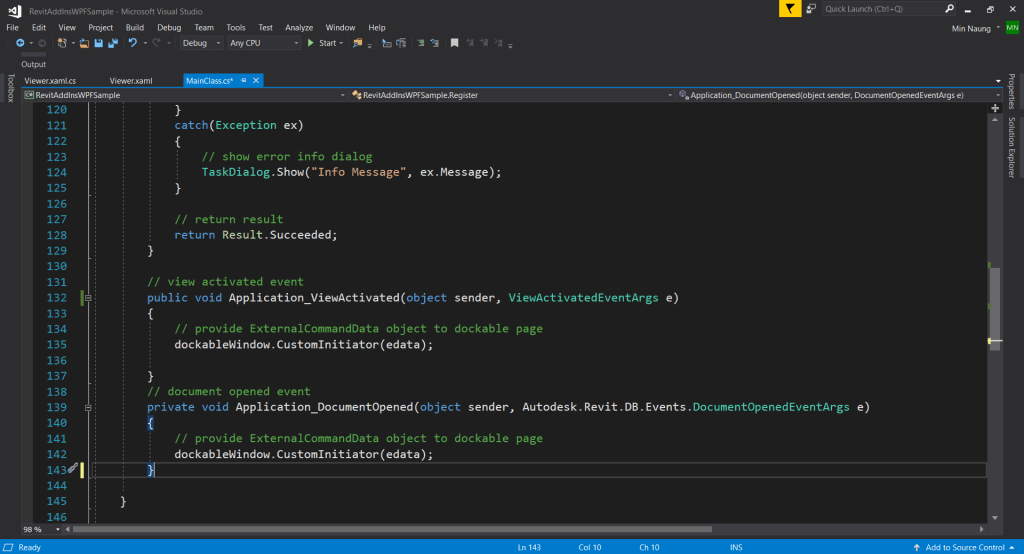This screenshot has width=1024, height=554.
Task: Click the yellow notifications flag icon
Action: [792, 8]
